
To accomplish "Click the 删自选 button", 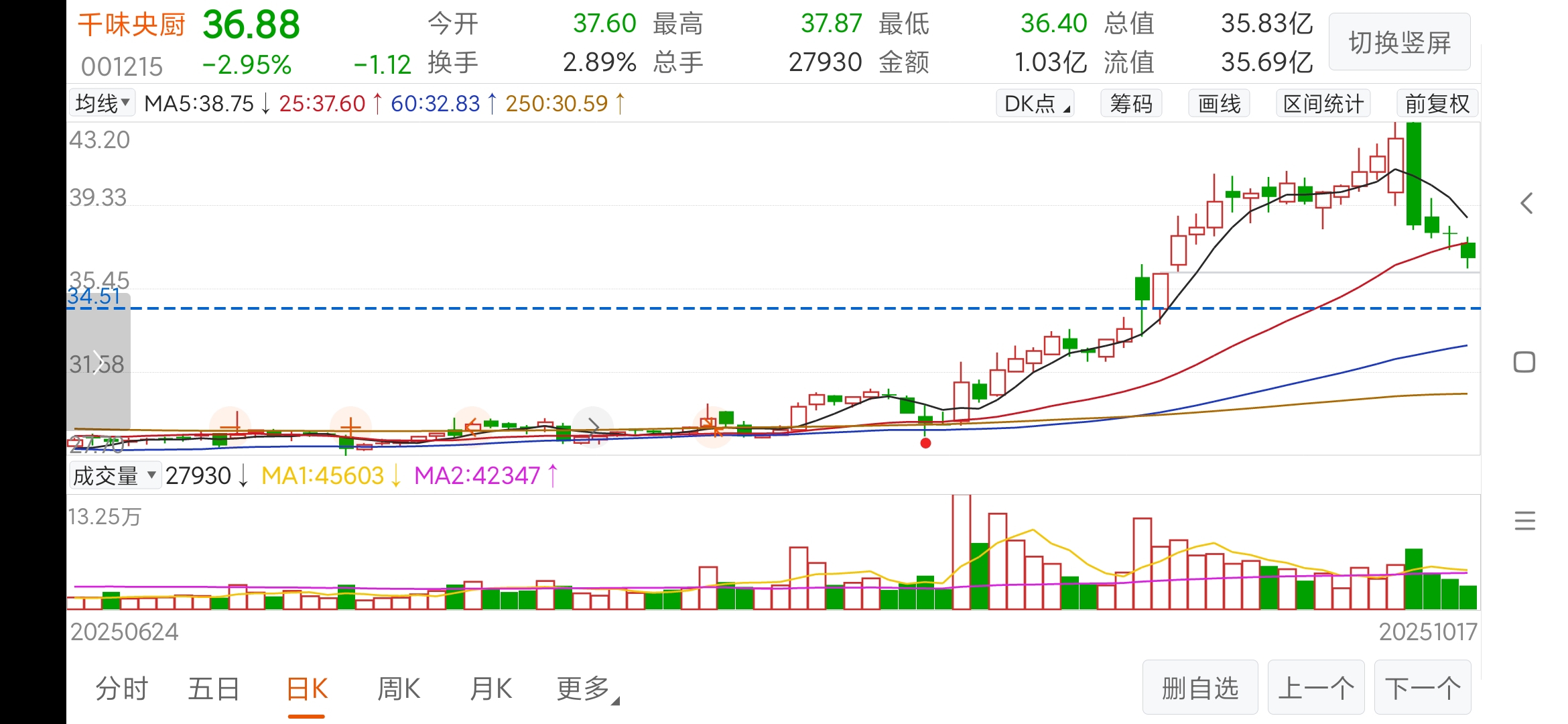I will click(x=1199, y=688).
